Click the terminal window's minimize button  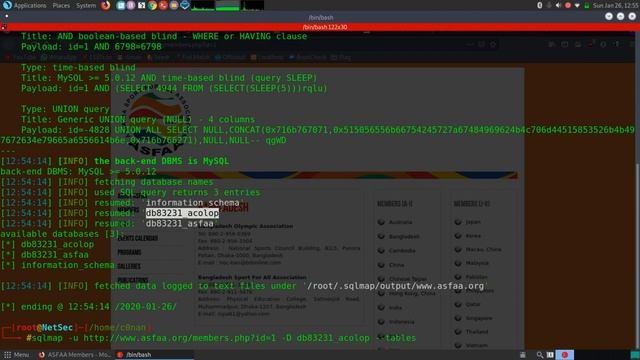point(609,16)
